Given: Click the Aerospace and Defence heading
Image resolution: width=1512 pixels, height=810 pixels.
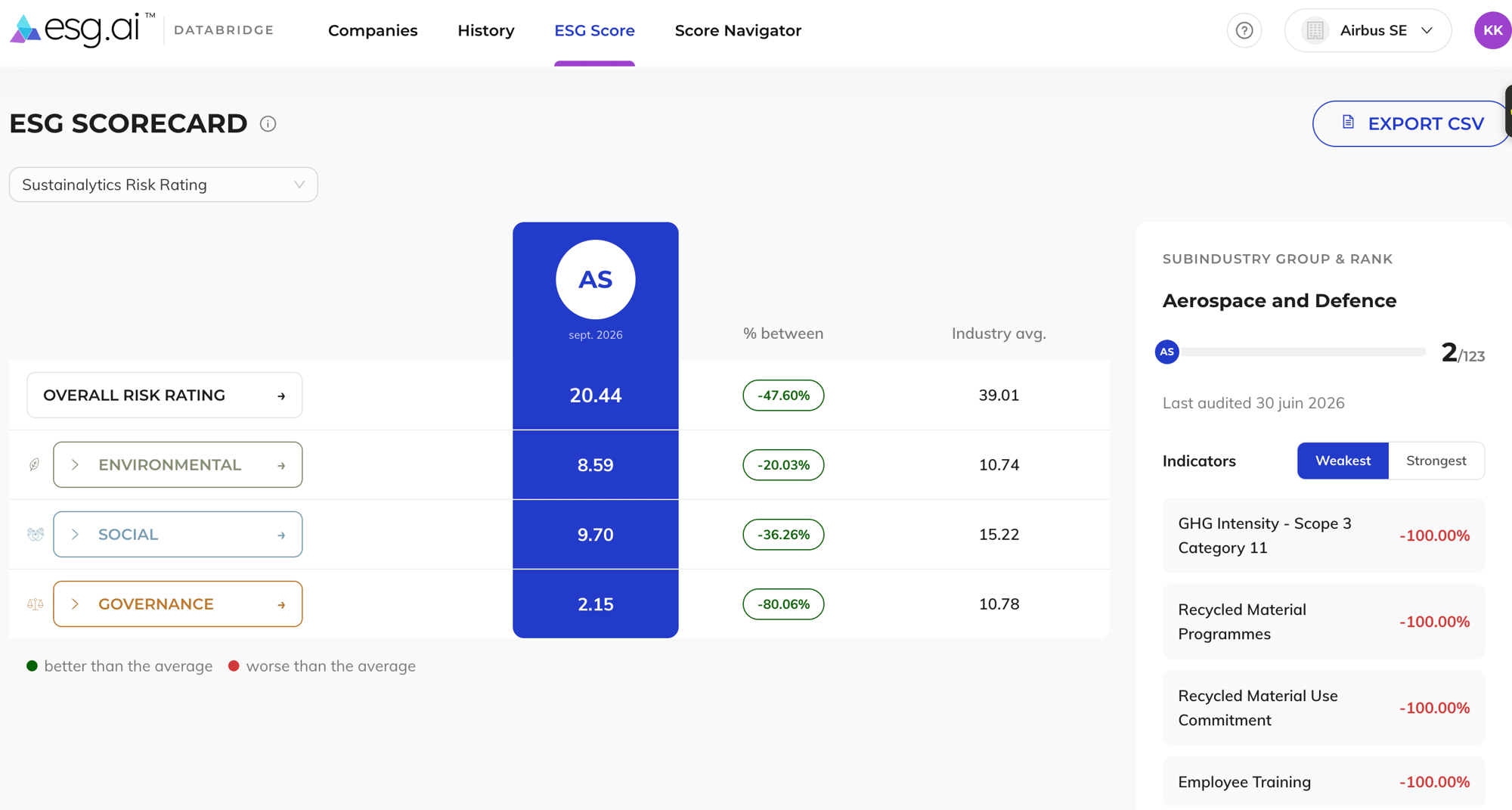Looking at the screenshot, I should coord(1279,300).
